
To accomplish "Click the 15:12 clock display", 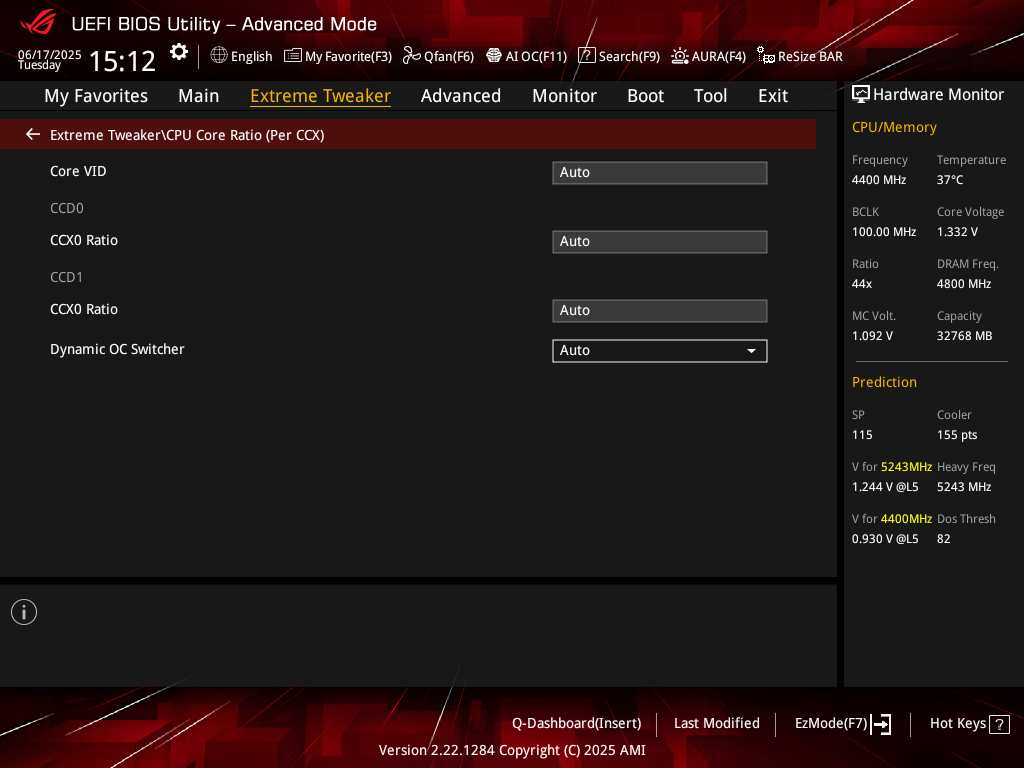I will click(122, 61).
